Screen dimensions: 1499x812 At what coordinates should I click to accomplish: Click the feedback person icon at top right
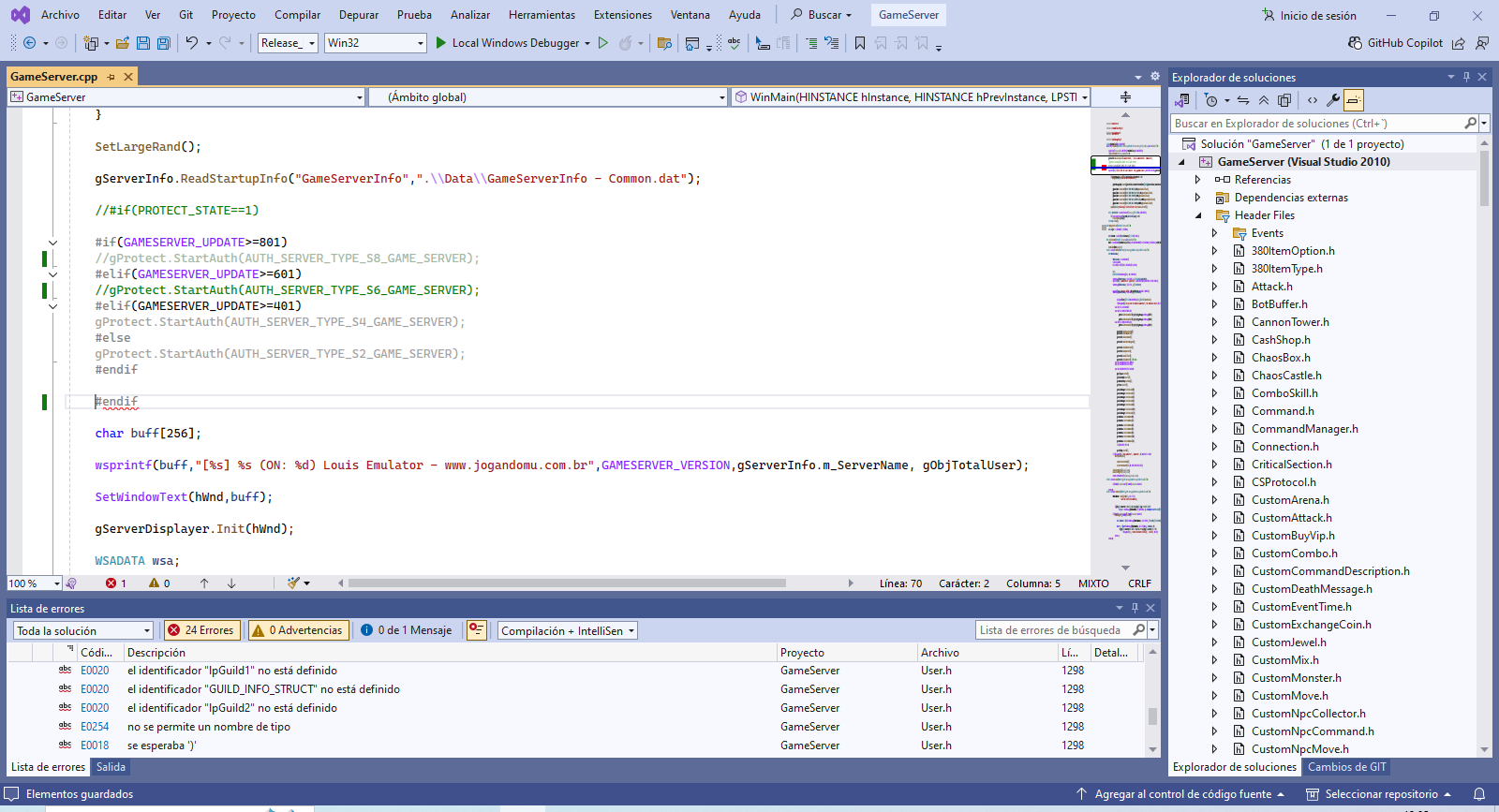1482,43
